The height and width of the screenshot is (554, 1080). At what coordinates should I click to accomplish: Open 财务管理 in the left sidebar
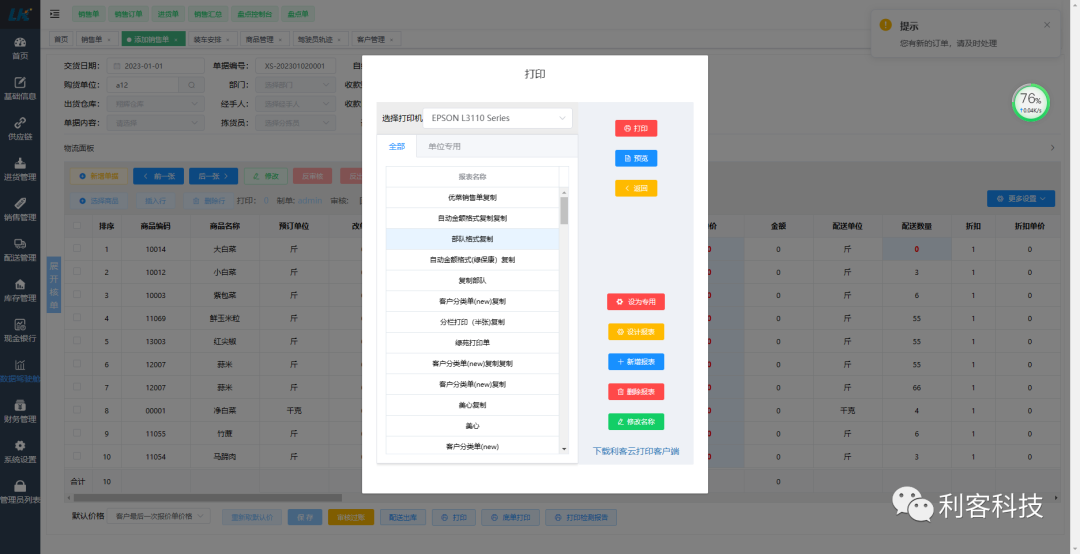pyautogui.click(x=19, y=410)
